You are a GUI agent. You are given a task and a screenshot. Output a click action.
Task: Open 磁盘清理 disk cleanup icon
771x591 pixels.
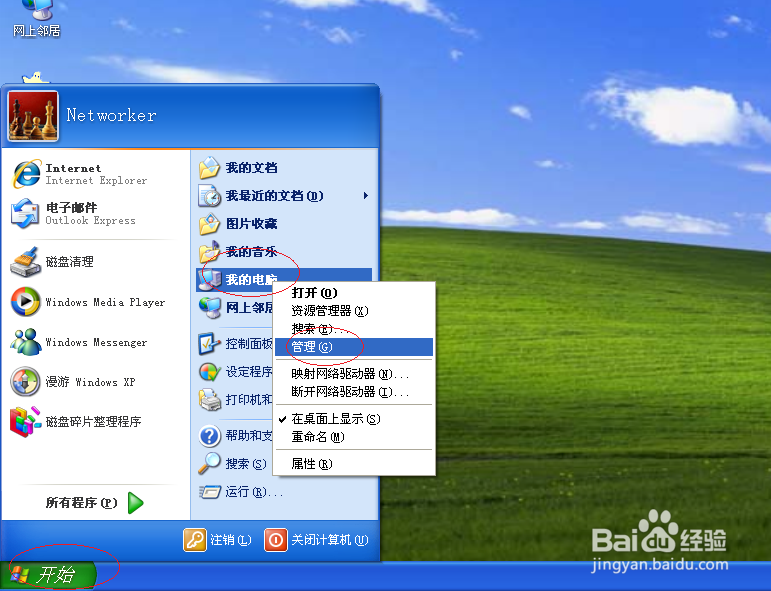26,262
